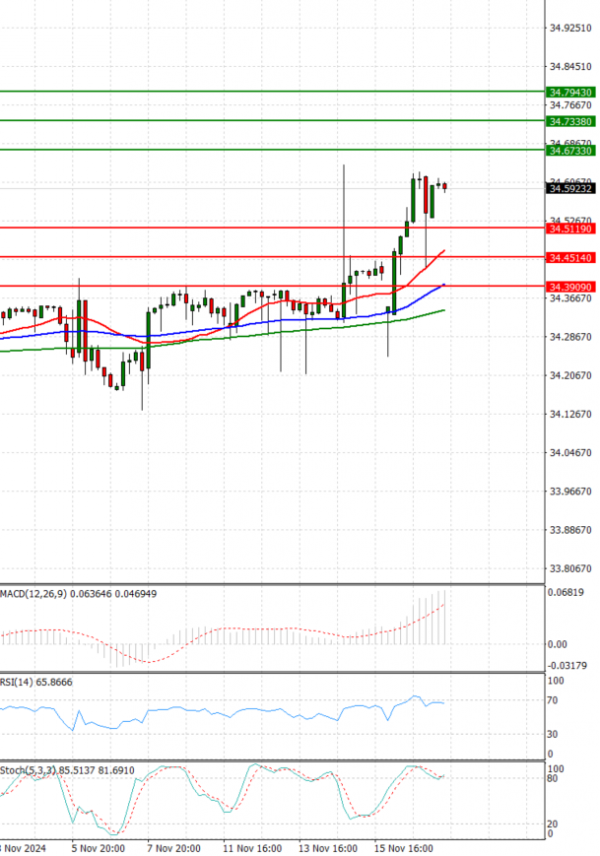Select the 34.39090 red support label
The height and width of the screenshot is (856, 600).
click(570, 287)
